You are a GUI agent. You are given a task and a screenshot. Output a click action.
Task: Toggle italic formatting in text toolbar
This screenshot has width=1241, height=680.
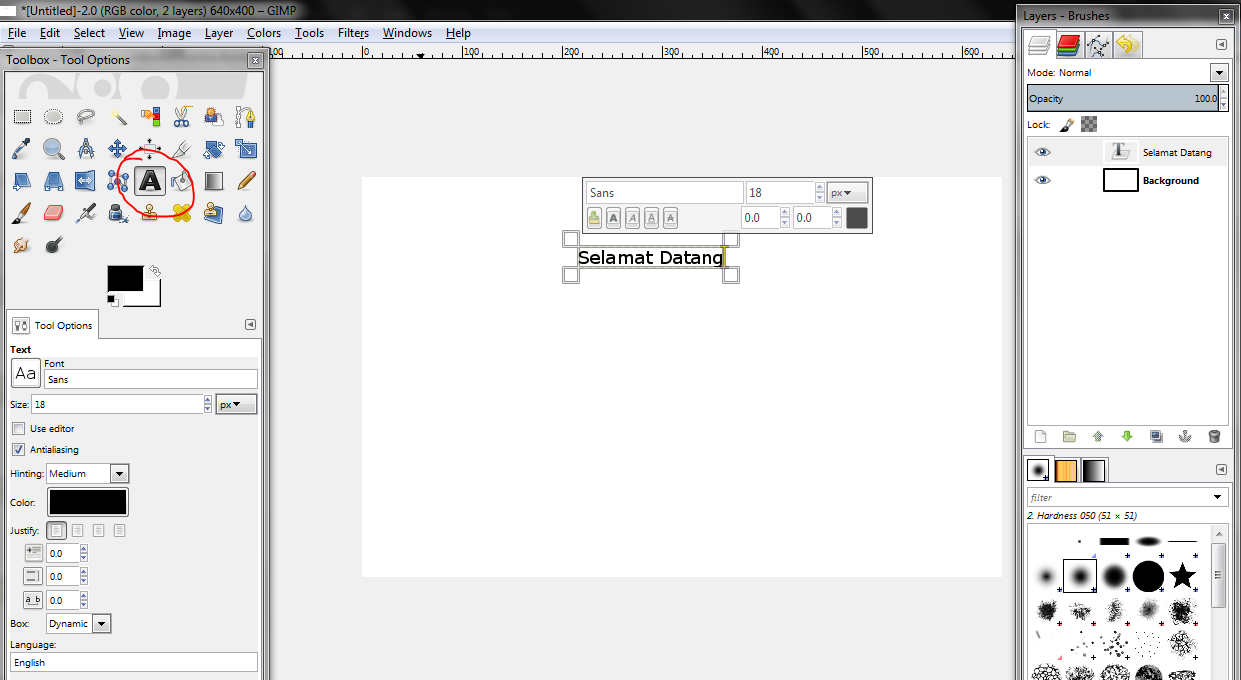click(x=633, y=217)
